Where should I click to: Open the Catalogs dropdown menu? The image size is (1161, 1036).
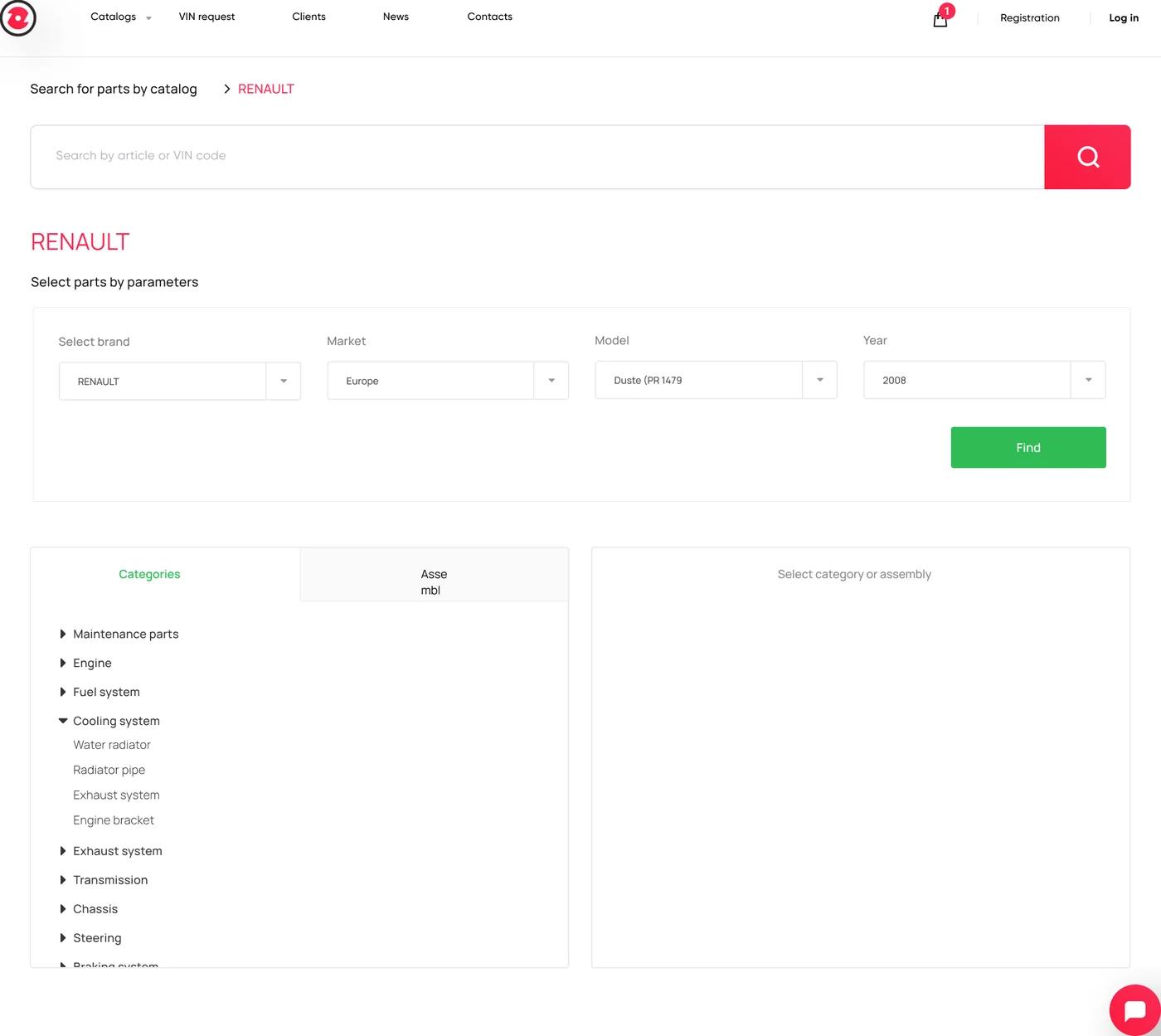point(121,17)
